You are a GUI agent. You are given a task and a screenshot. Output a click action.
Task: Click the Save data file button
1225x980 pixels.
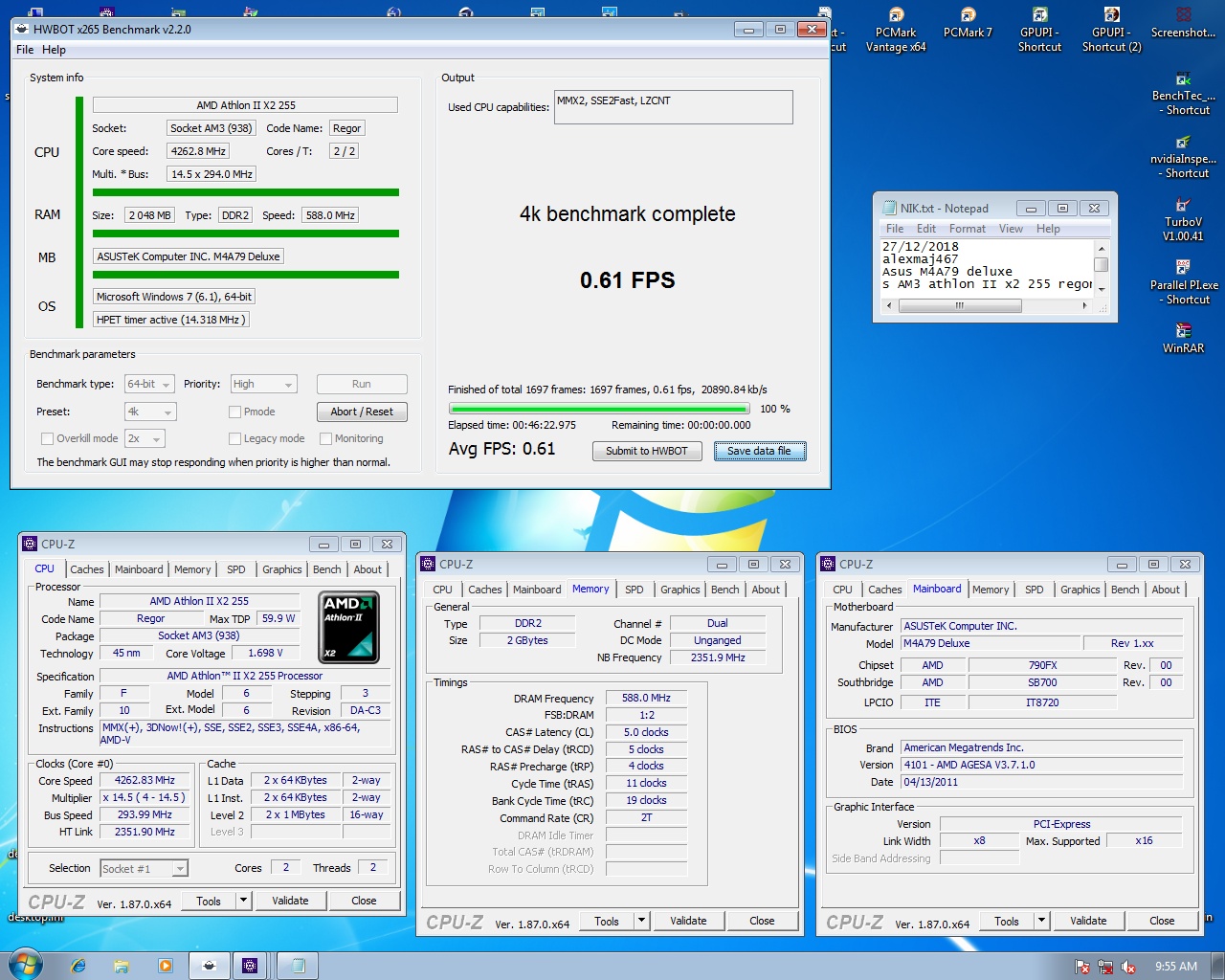pyautogui.click(x=759, y=451)
